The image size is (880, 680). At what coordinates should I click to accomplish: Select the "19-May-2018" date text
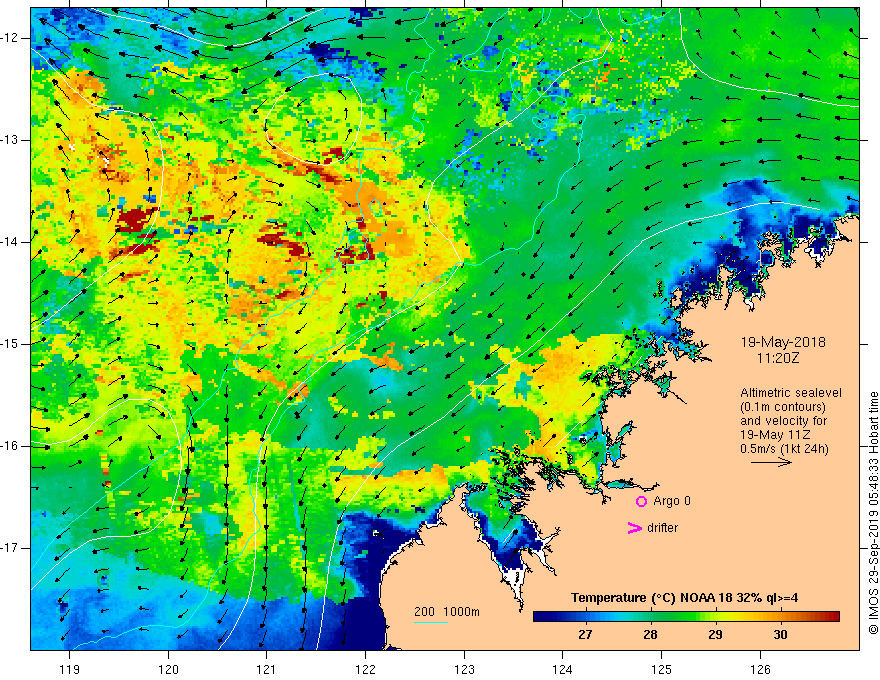tap(783, 342)
